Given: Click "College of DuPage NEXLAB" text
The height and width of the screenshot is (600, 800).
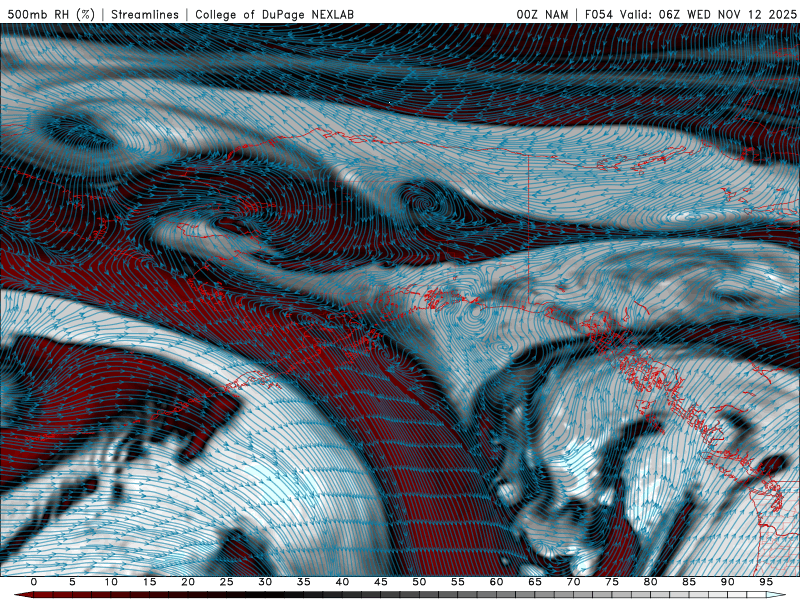Looking at the screenshot, I should [274, 14].
